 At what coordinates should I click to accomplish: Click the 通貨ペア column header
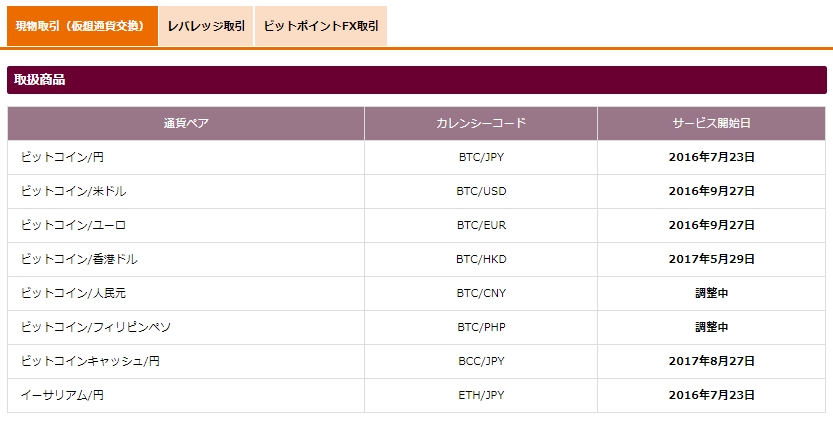coord(186,124)
